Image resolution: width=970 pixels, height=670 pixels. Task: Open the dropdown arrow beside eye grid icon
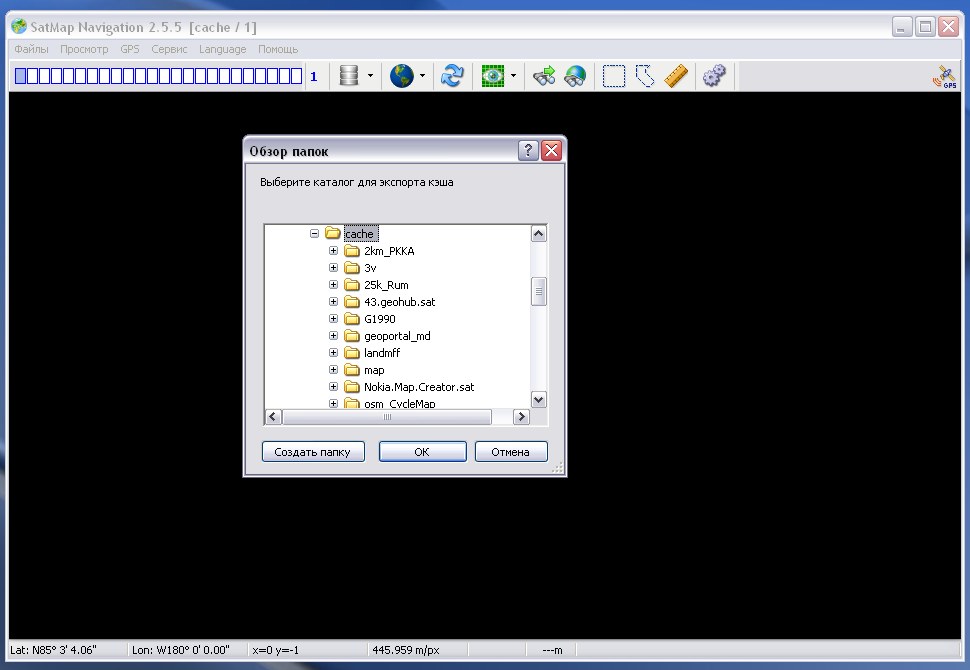[x=513, y=75]
